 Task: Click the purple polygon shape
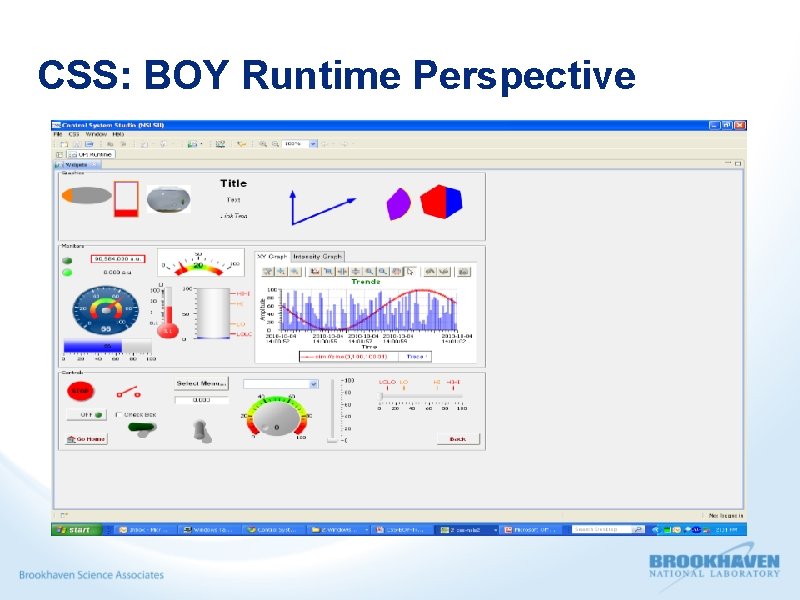(398, 204)
